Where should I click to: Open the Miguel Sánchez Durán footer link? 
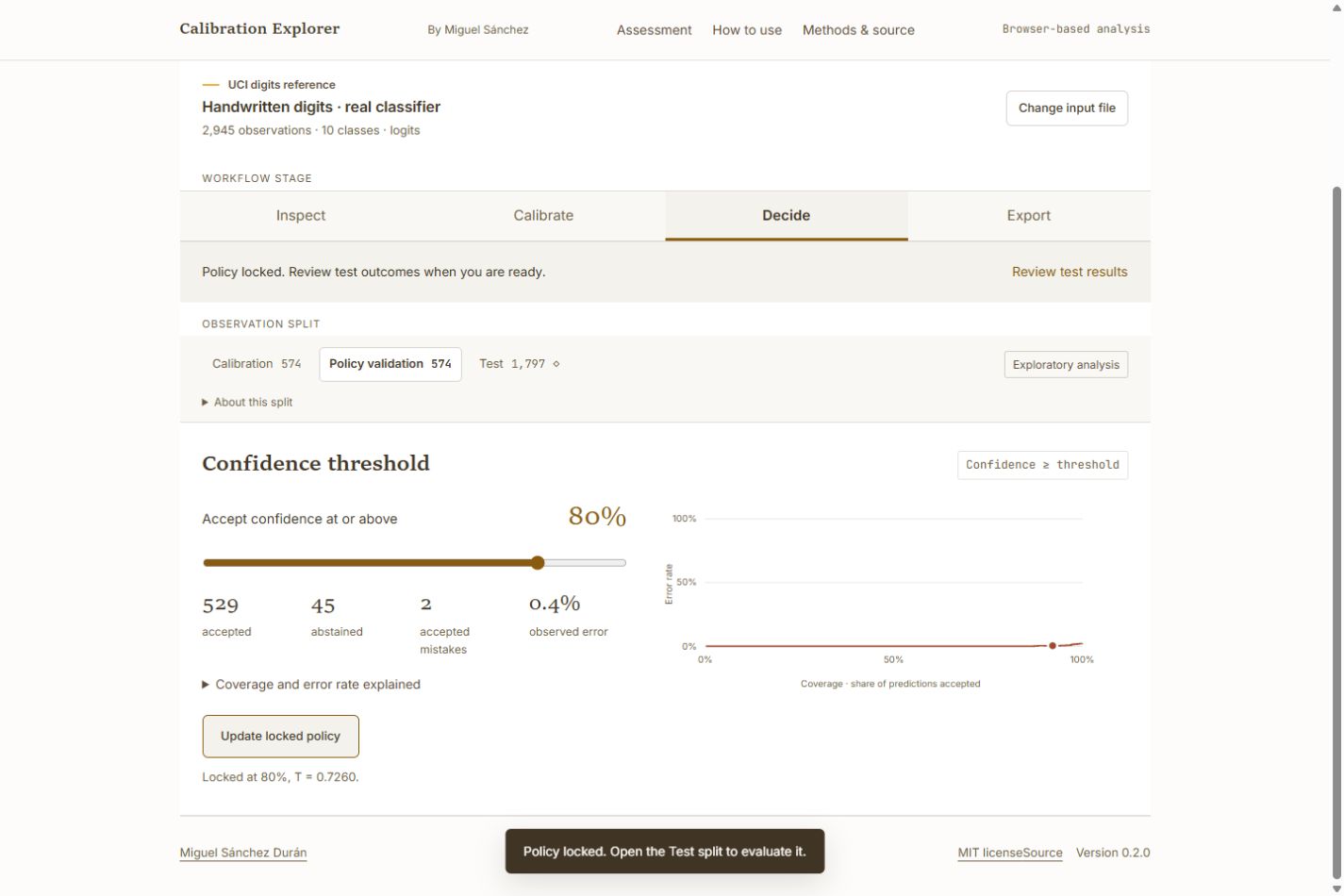click(243, 853)
